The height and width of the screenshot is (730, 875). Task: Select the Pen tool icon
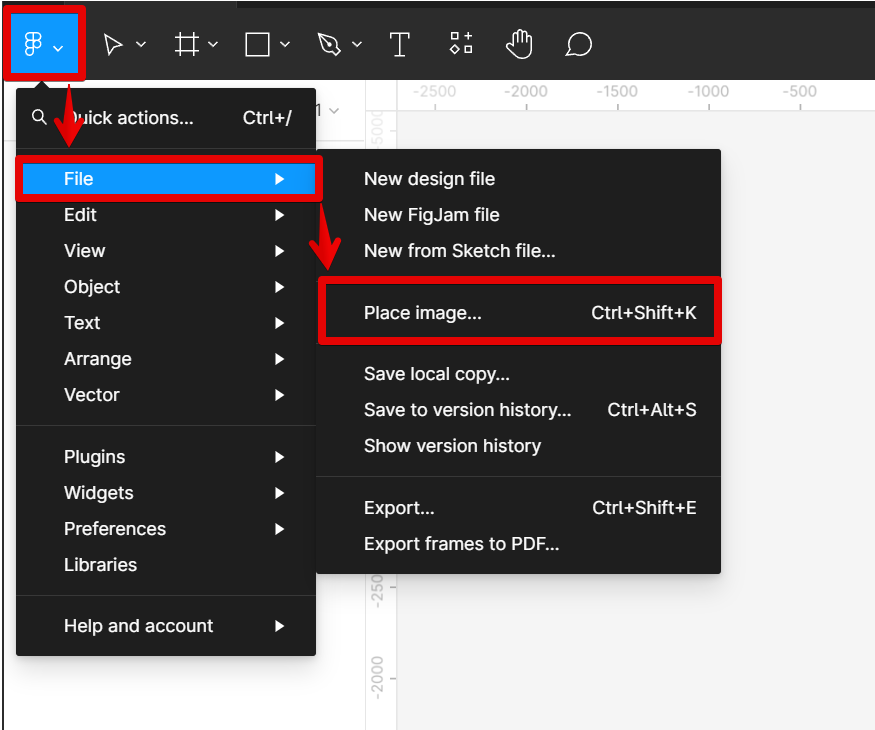pos(329,45)
